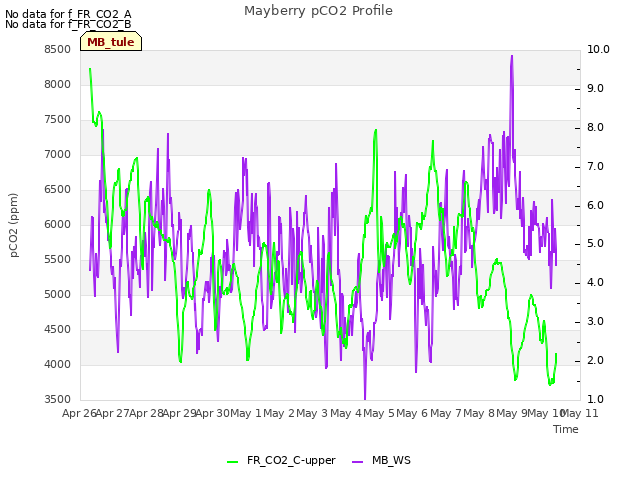
Task: Click the 4.0 right axis tick label
Action: click(x=596, y=282)
